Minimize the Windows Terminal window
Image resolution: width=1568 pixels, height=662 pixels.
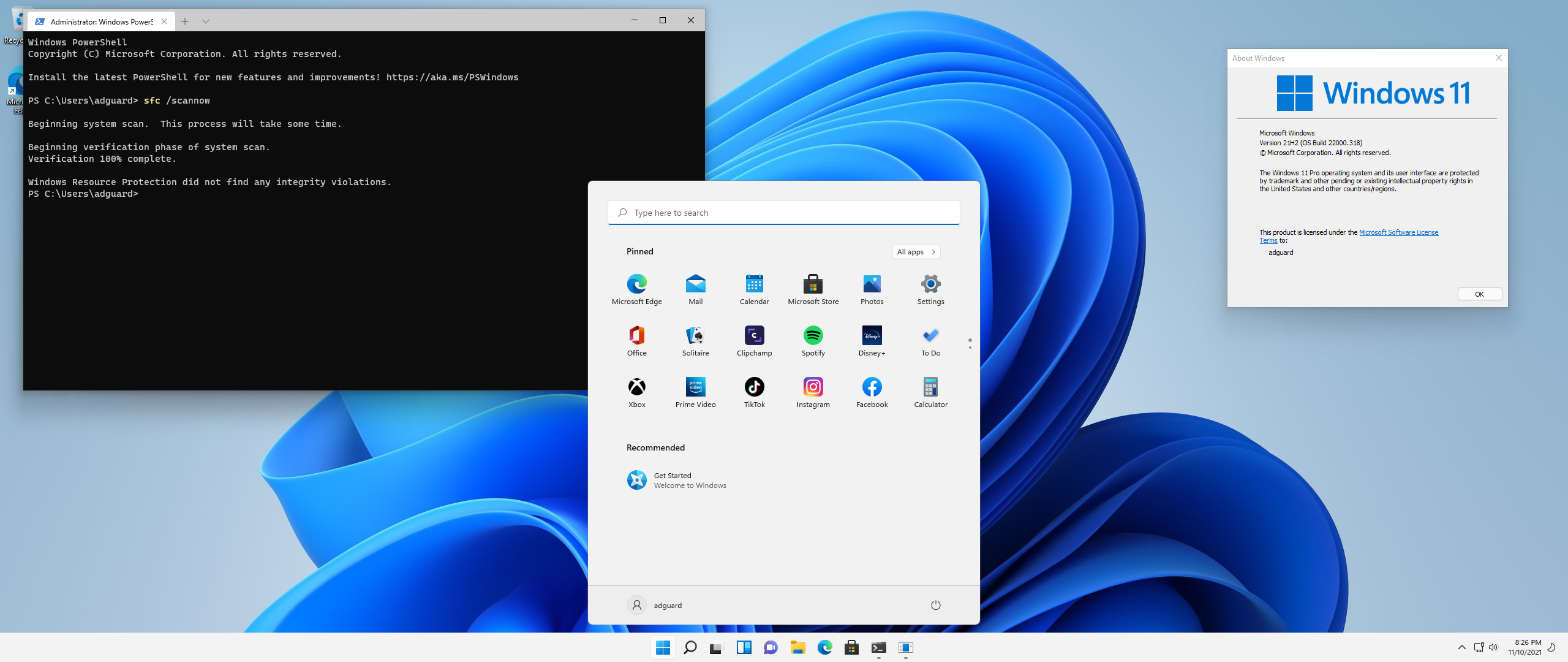635,20
